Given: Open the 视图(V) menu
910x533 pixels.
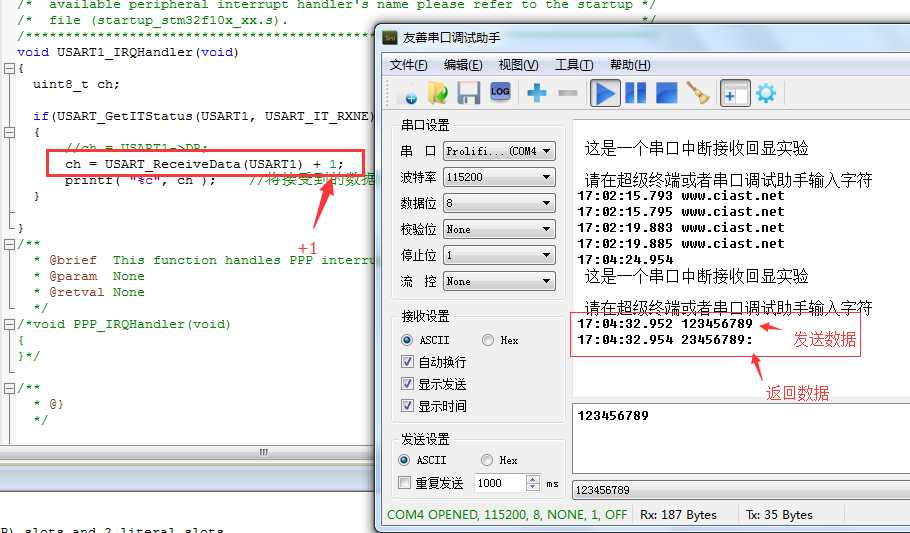Looking at the screenshot, I should click(518, 65).
